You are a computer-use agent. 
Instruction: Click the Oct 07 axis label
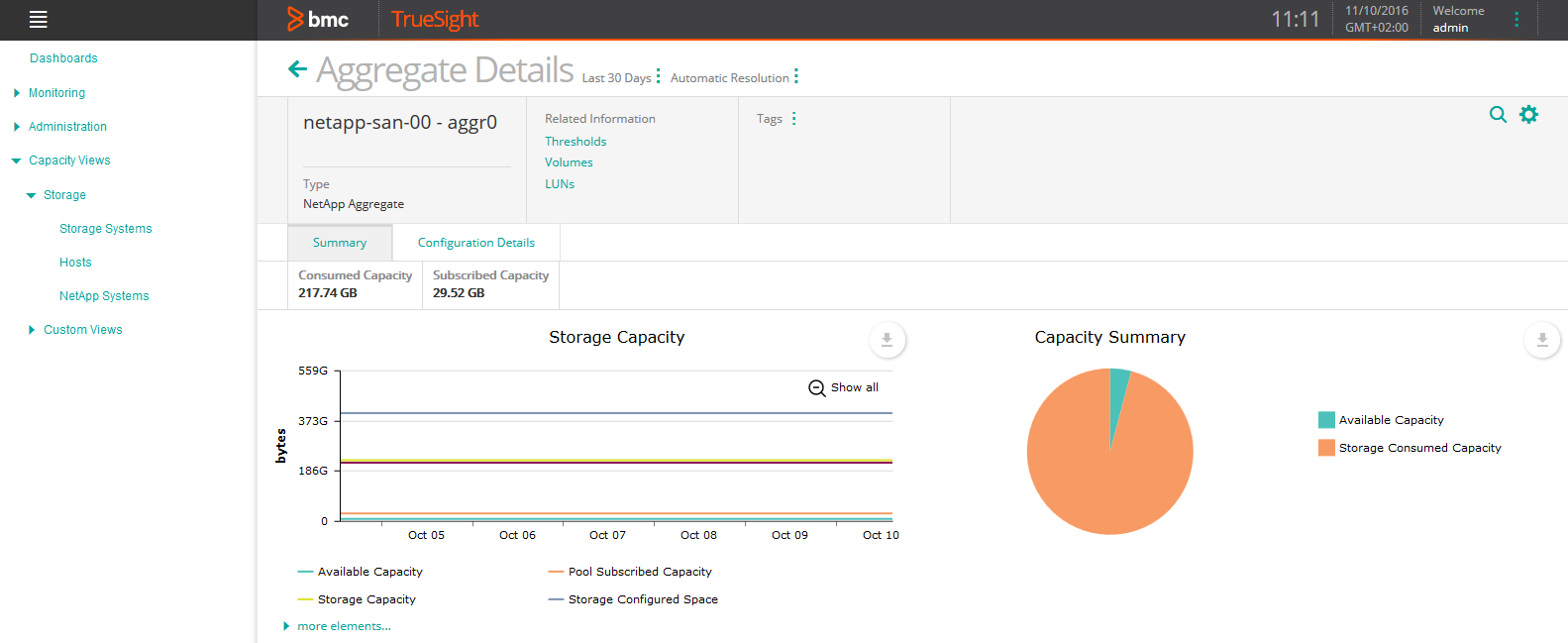click(x=607, y=535)
